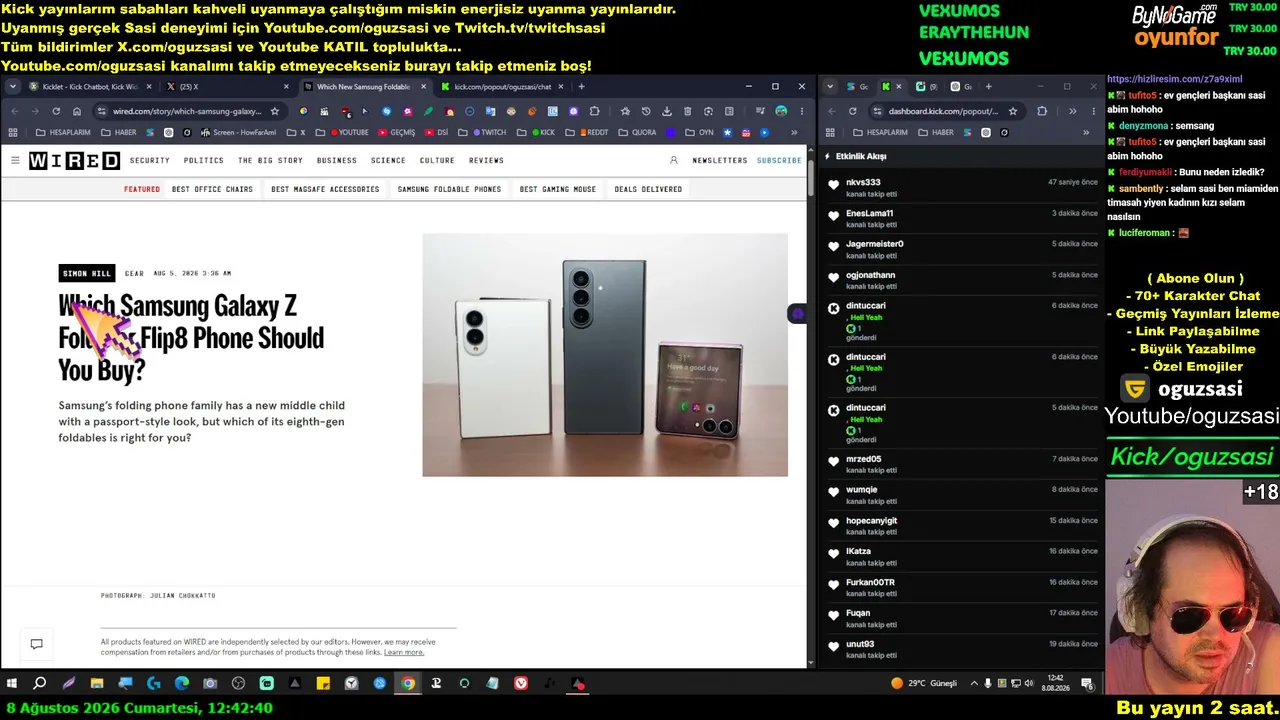The height and width of the screenshot is (720, 1280).
Task: Close the Kicklet tab
Action: pyautogui.click(x=147, y=87)
